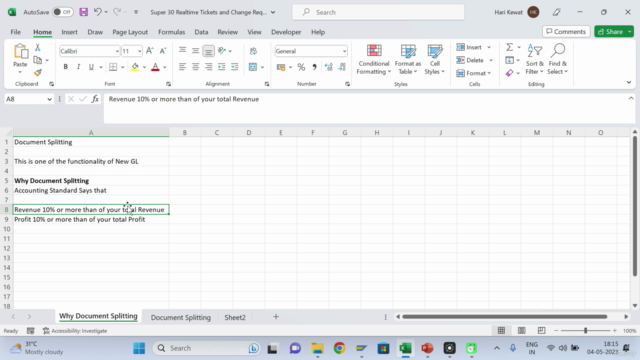Toggle Underline formatting
640x360 pixels.
coord(91,67)
